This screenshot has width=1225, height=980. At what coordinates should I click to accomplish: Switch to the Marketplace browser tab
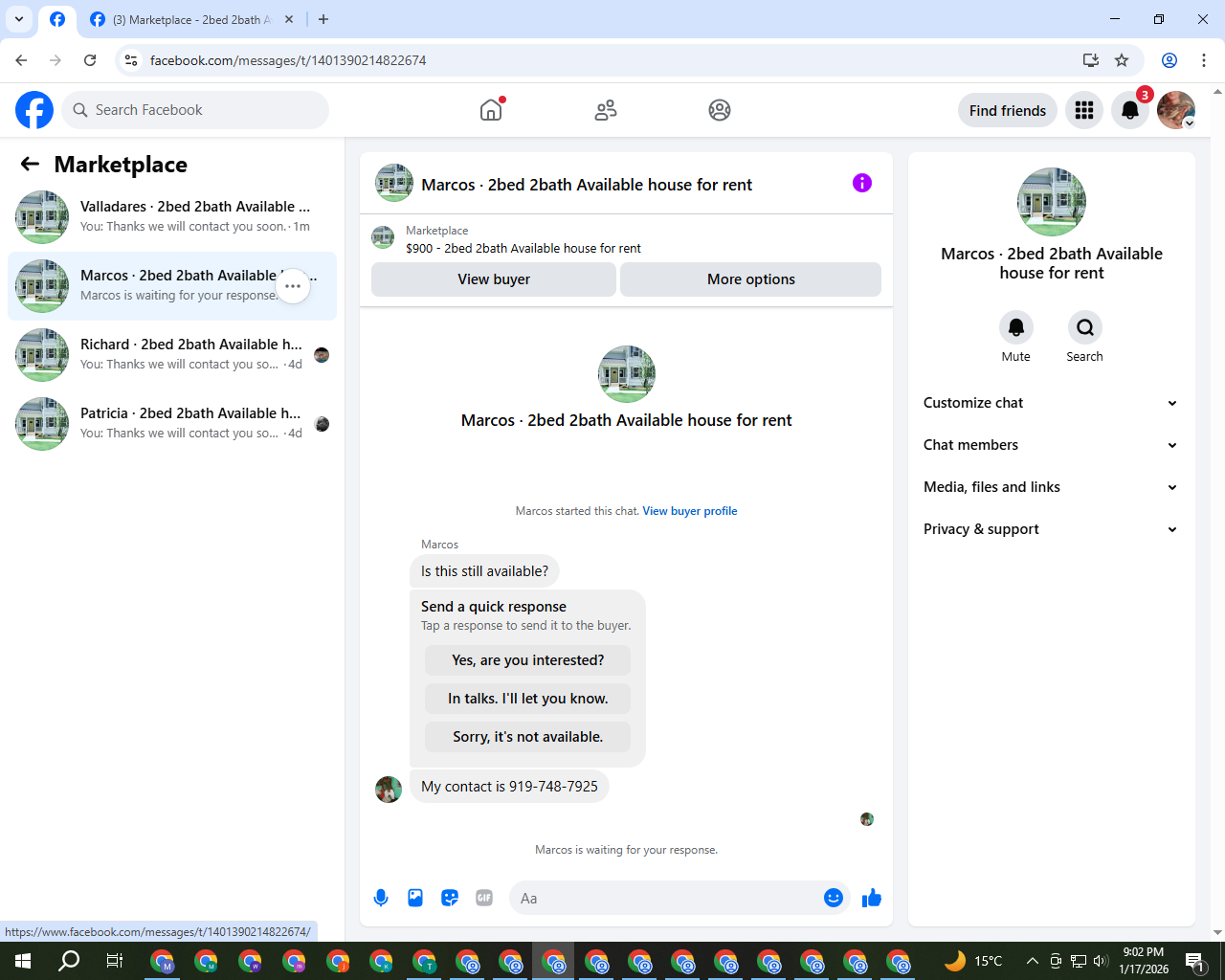point(191,19)
